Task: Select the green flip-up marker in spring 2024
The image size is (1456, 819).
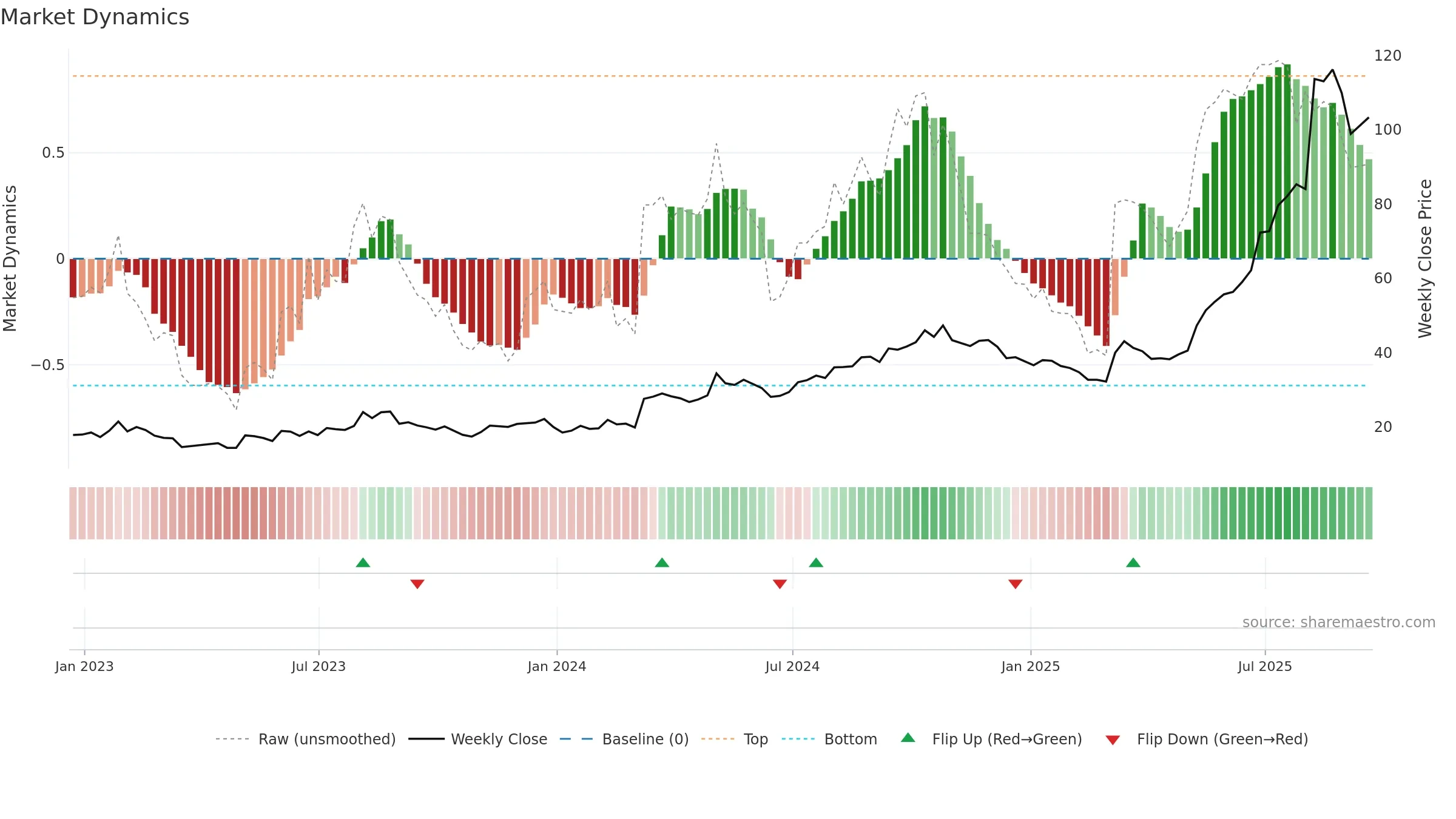Action: coord(662,562)
